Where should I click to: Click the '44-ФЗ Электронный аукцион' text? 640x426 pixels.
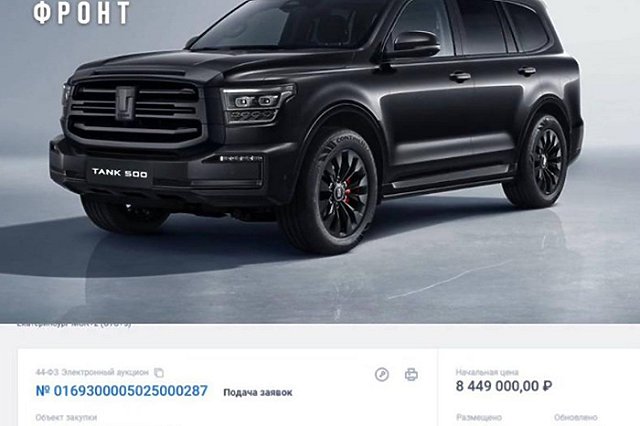point(92,373)
